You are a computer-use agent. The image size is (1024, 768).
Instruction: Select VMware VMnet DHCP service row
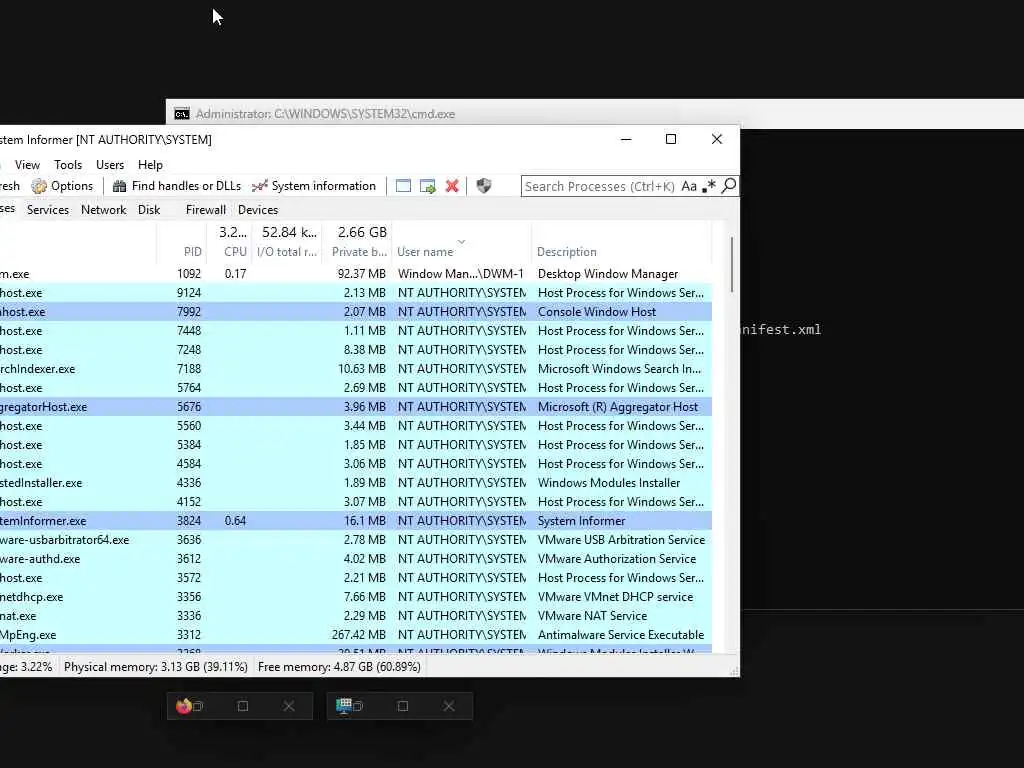[356, 597]
